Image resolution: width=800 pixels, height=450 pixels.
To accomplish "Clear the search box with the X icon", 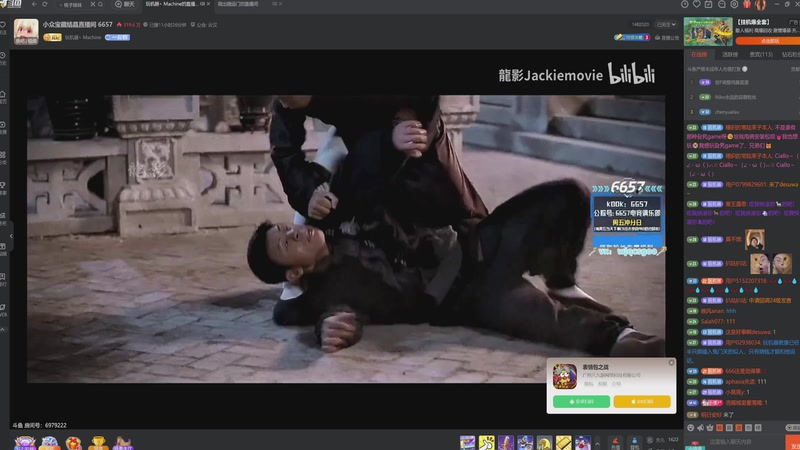I will click(x=92, y=4).
